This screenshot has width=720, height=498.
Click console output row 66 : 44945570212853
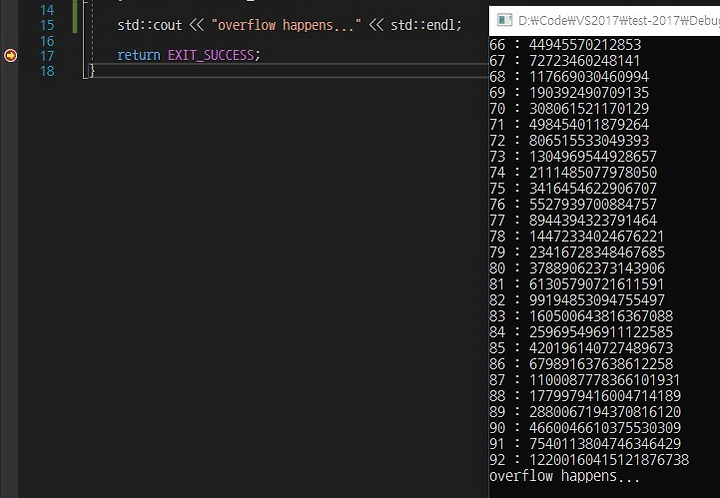tap(565, 45)
